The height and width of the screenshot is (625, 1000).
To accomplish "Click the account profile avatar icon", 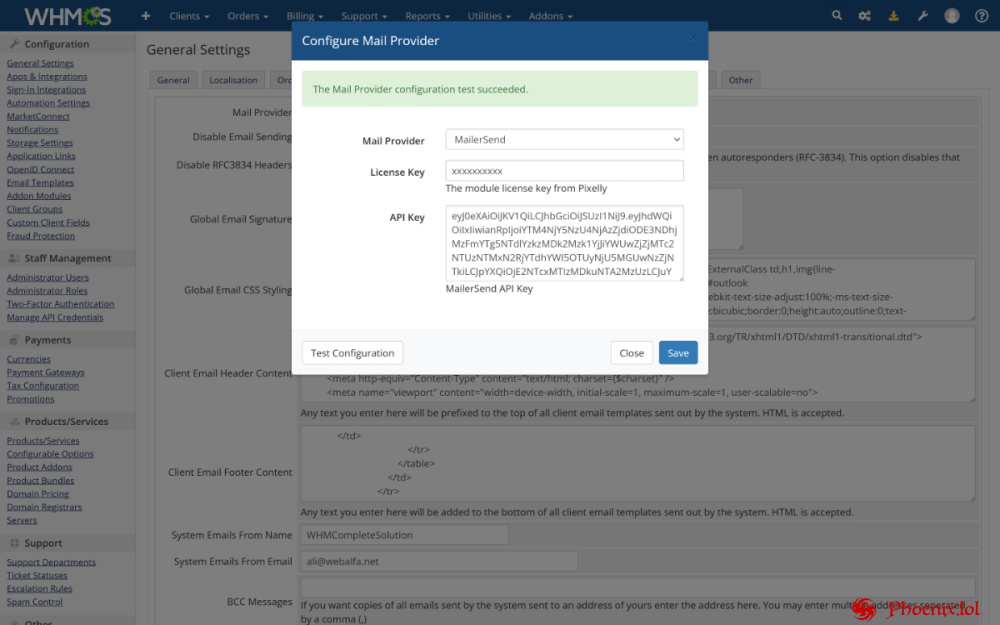I will point(950,15).
